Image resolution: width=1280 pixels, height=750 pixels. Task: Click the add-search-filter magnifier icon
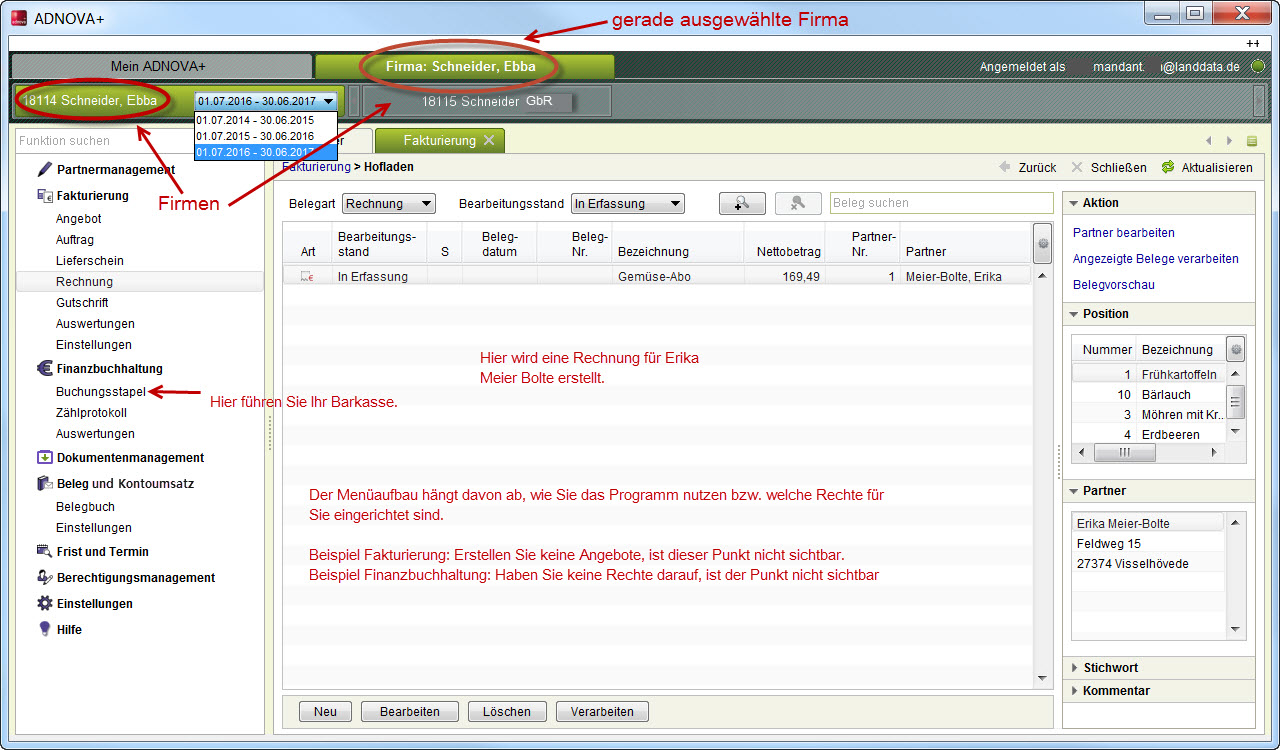click(x=741, y=203)
